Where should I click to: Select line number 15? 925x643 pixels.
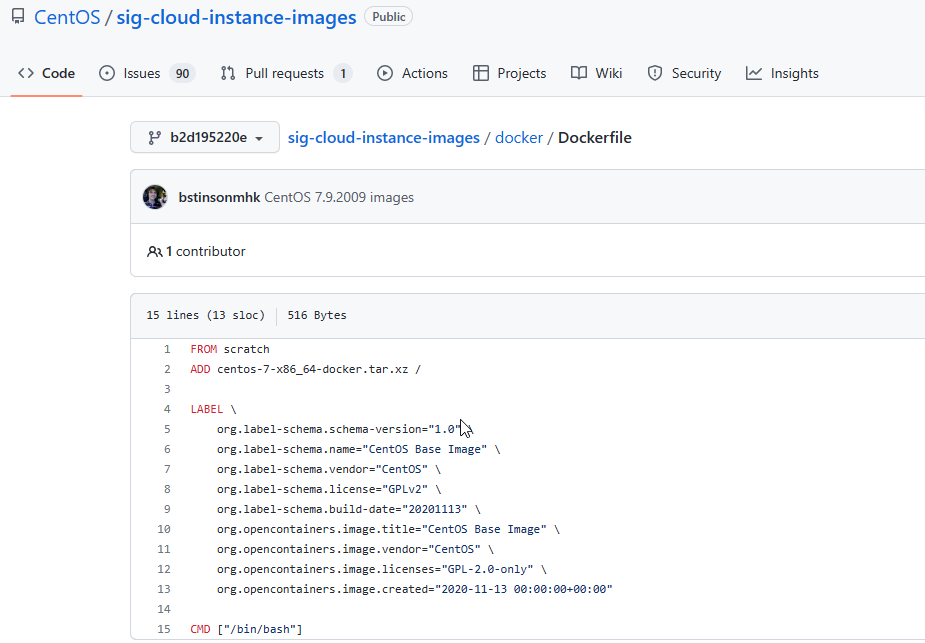[164, 629]
